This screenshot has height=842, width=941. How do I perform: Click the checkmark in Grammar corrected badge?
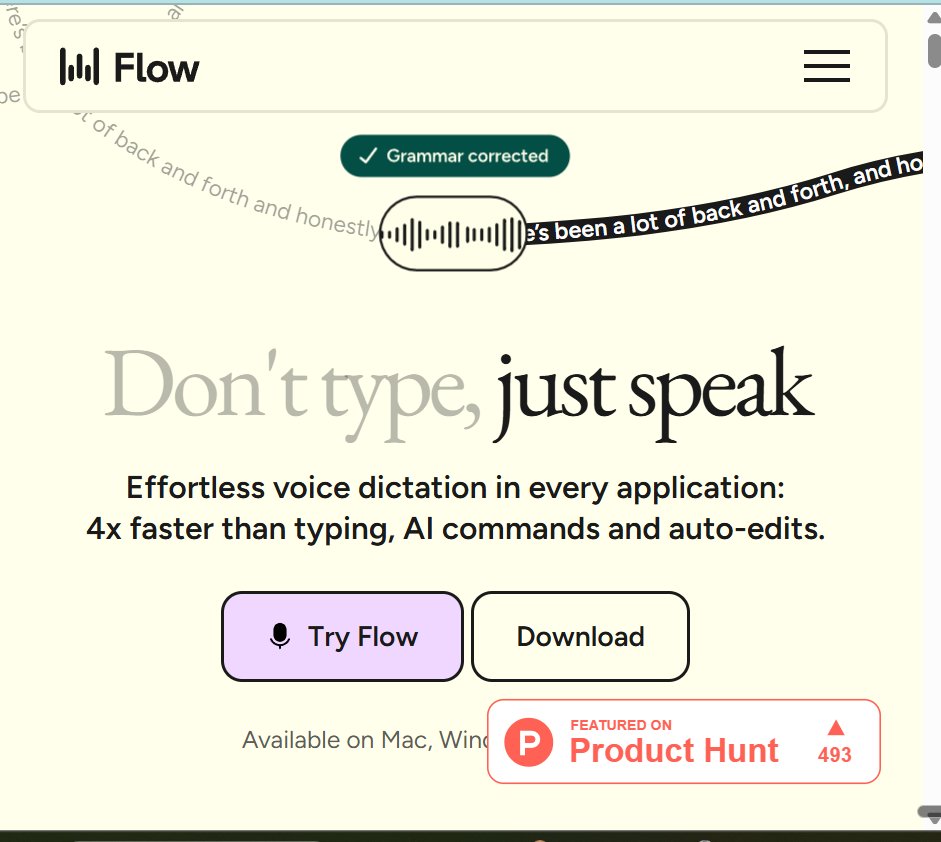367,156
